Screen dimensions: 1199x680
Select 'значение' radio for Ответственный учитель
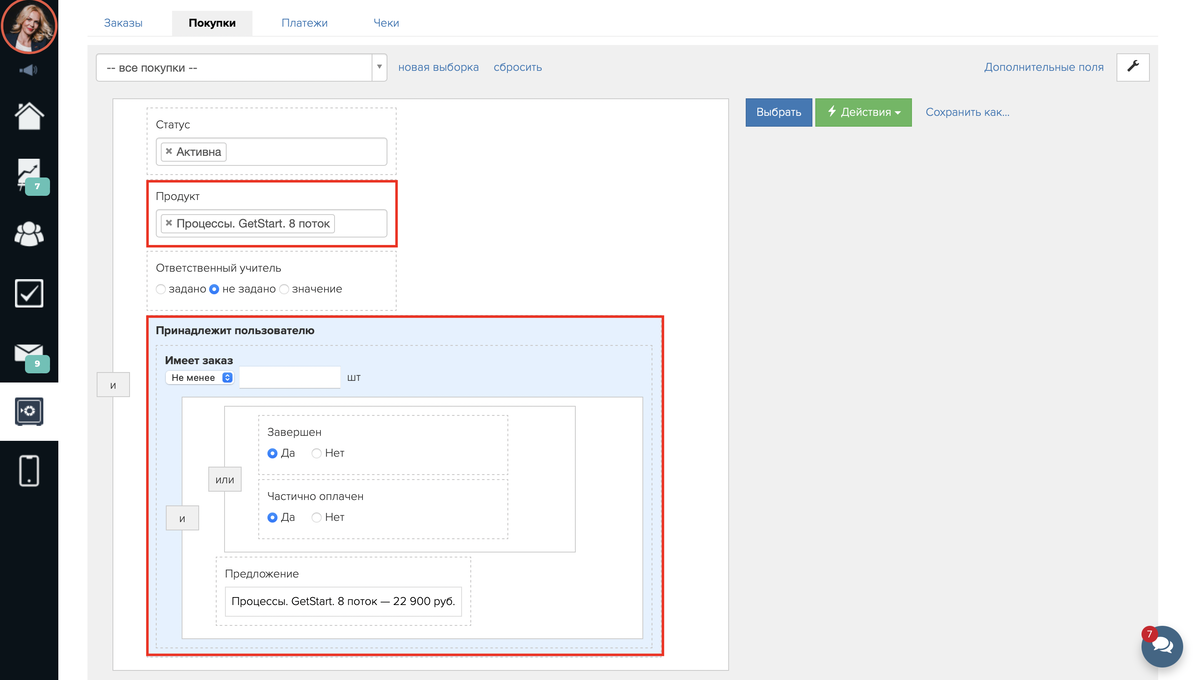click(x=284, y=289)
